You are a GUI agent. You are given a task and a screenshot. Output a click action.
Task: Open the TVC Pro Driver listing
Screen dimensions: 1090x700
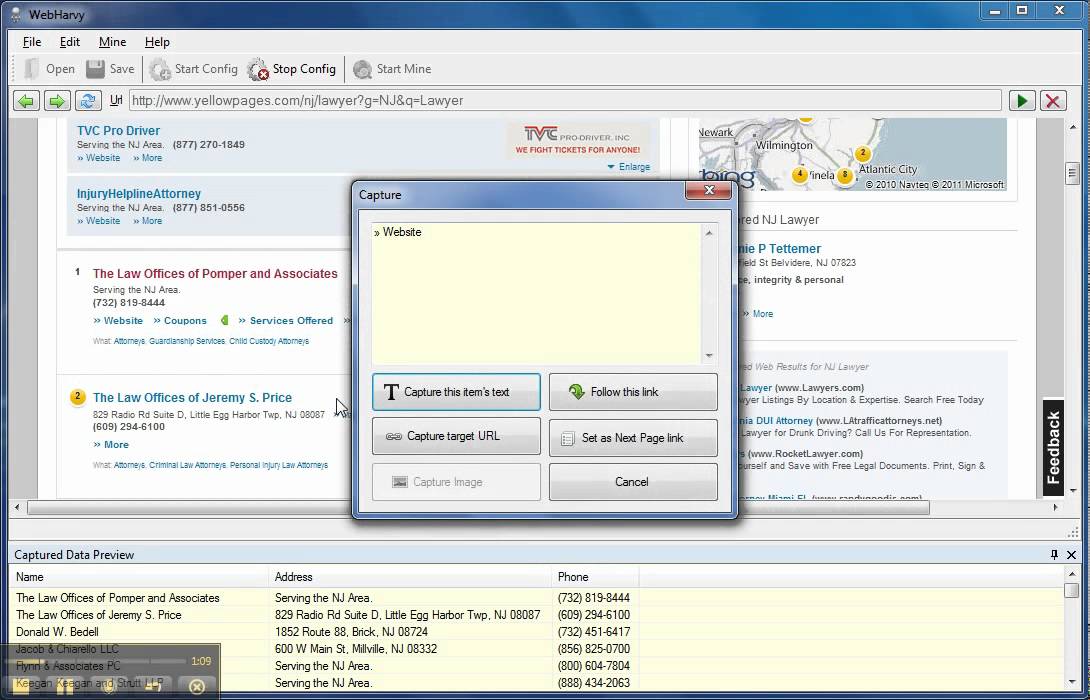[x=118, y=131]
